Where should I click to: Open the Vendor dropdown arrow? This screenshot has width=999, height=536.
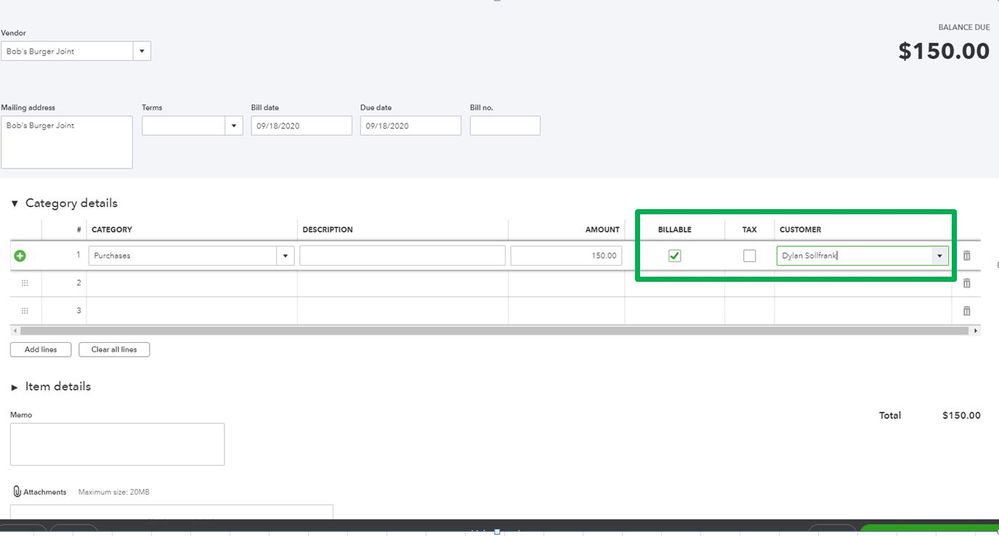coord(141,51)
